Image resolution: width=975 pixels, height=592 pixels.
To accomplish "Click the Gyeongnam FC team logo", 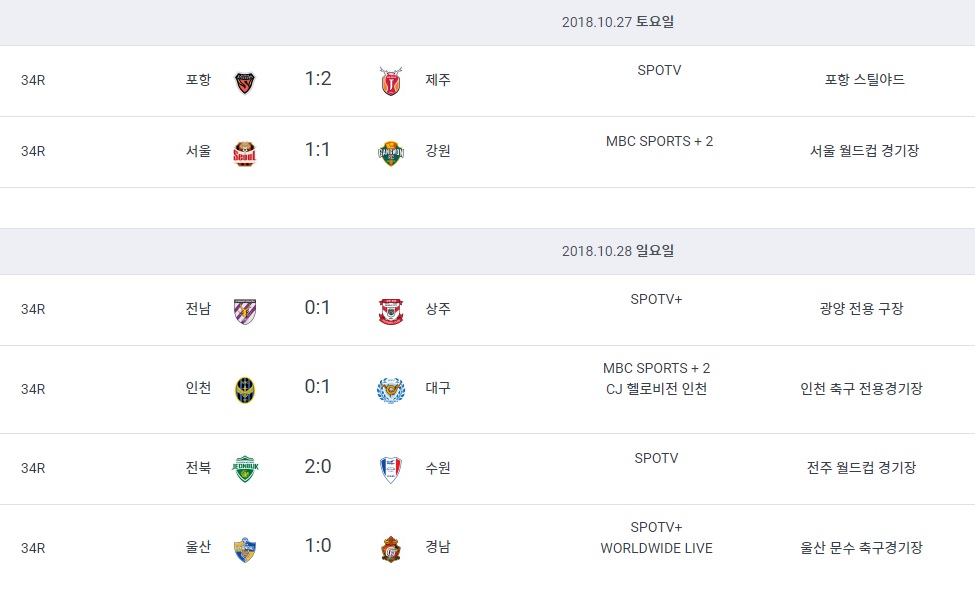I will point(390,548).
